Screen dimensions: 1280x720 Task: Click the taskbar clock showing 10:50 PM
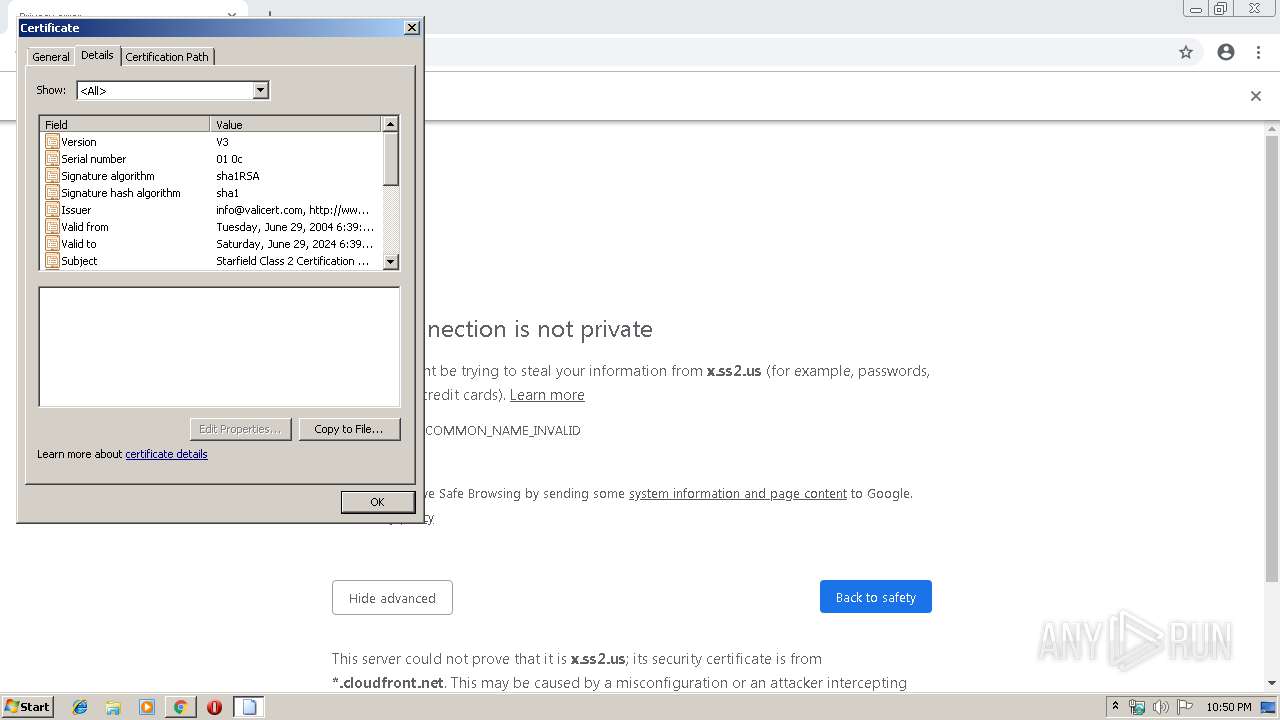[x=1229, y=707]
